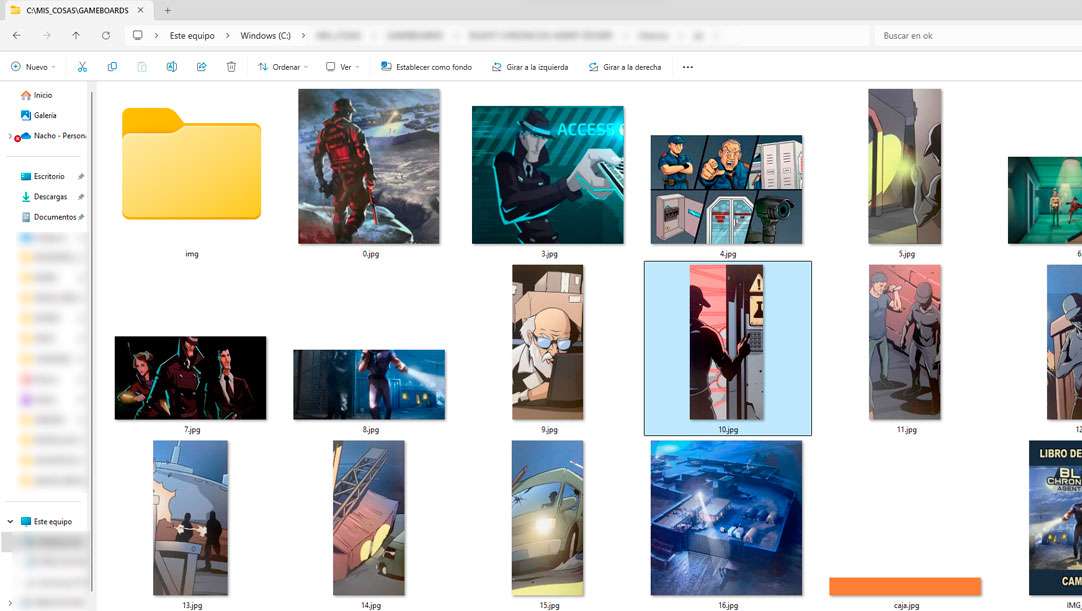Close the GAMEBOARDS tab
Viewport: 1082px width, 611px height.
140,10
